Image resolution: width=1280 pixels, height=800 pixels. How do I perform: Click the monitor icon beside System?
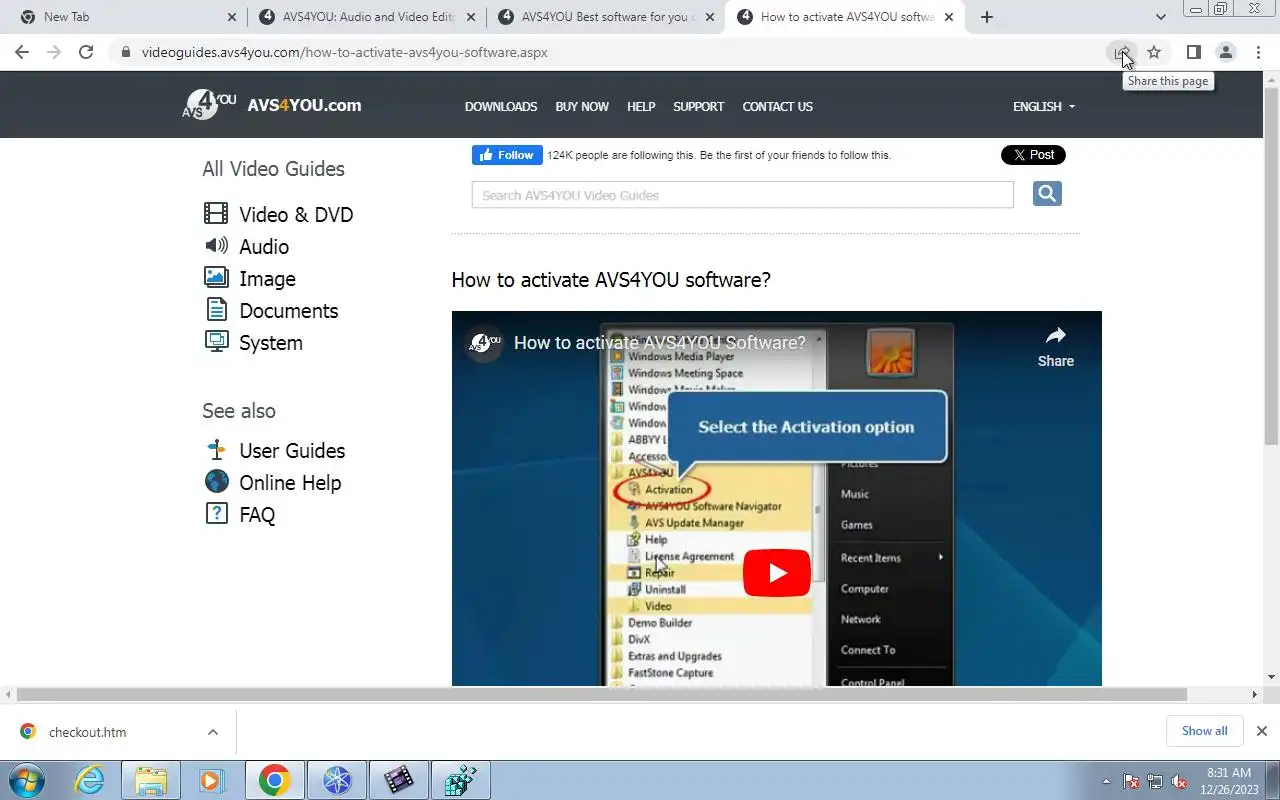216,341
